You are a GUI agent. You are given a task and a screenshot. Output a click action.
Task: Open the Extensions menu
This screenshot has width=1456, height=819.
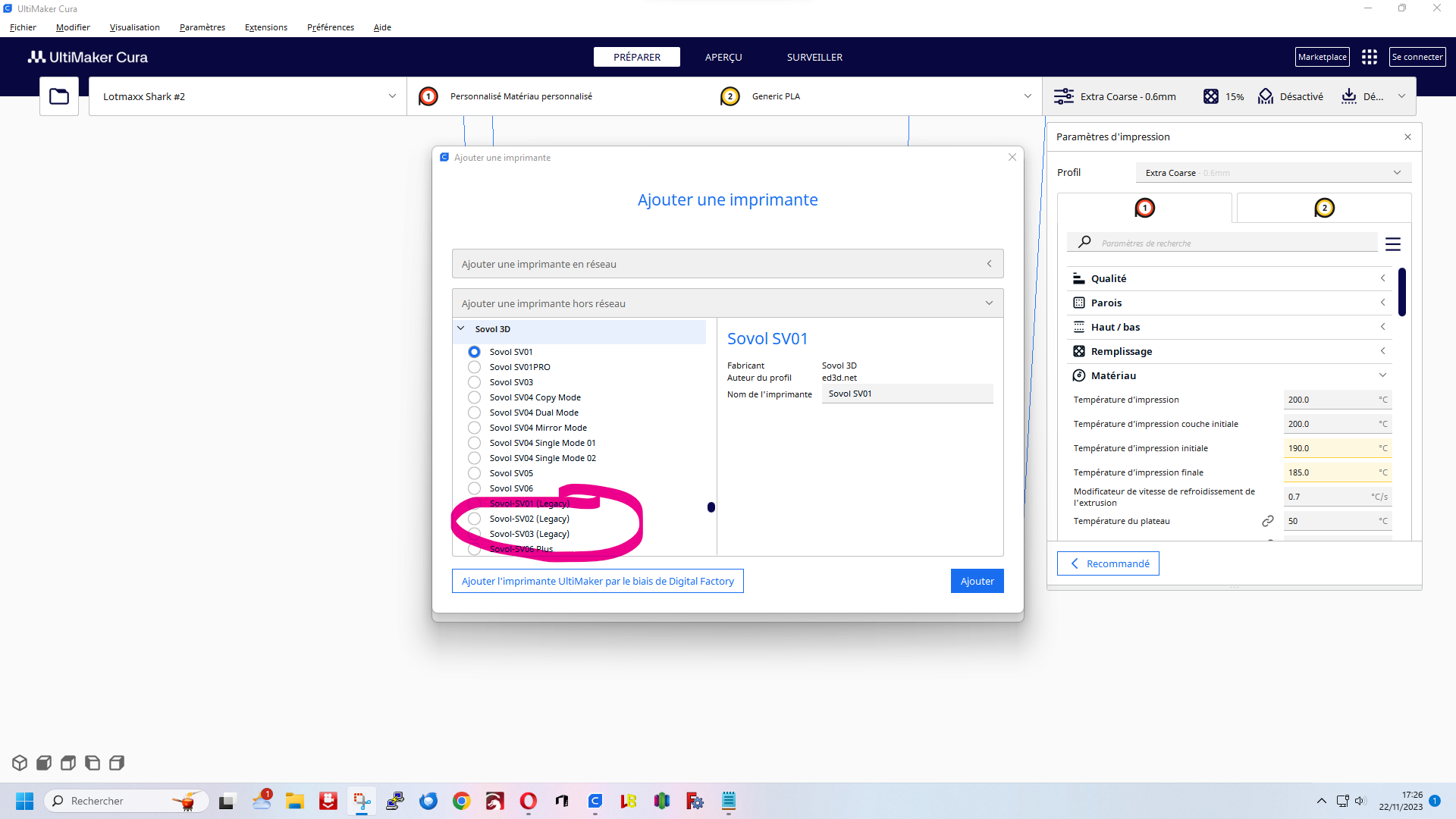[265, 27]
